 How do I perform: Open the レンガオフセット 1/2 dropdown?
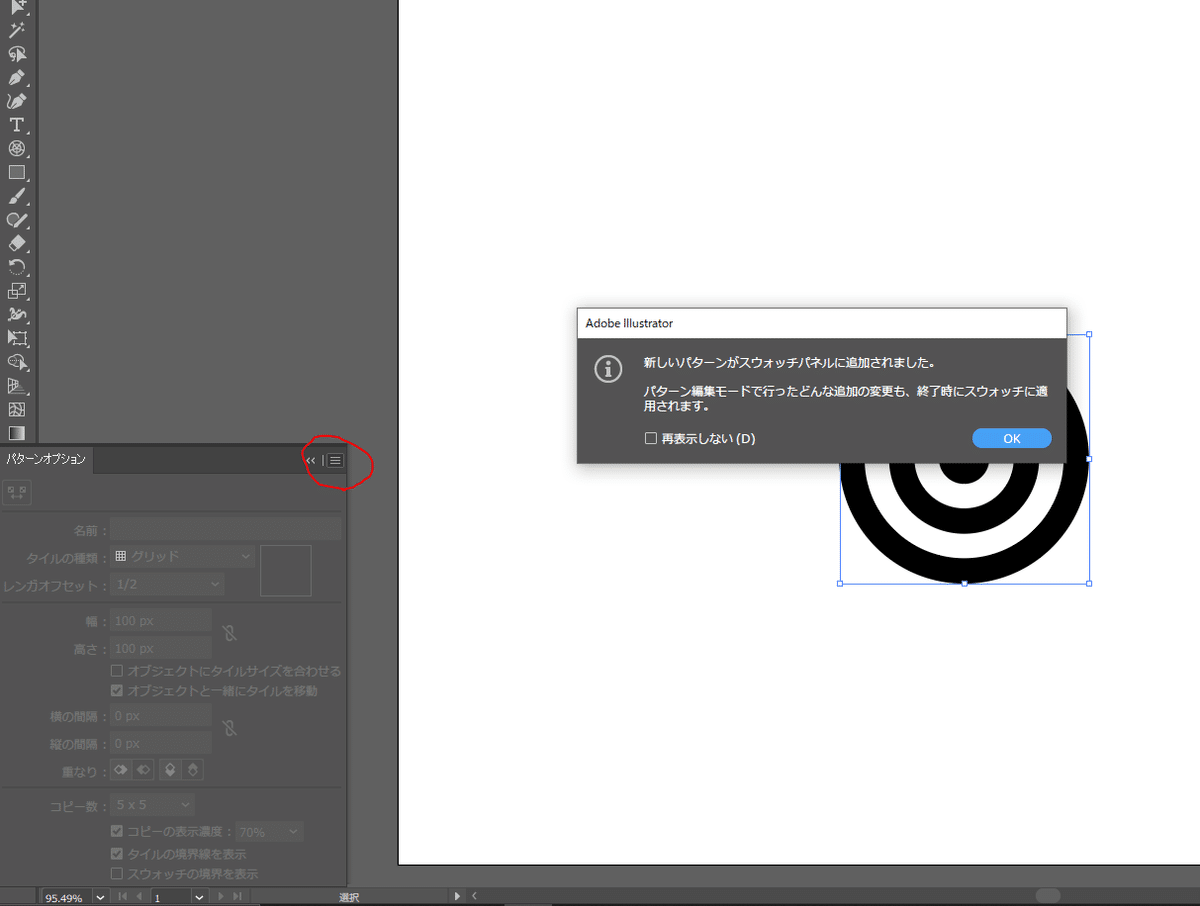pos(167,583)
